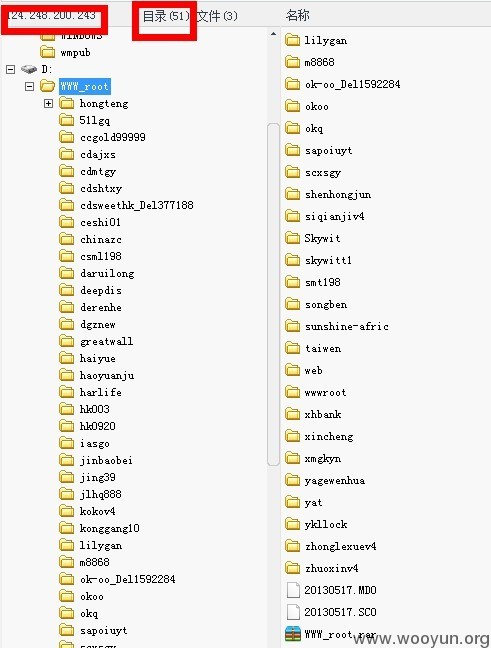Viewport: 491px width, 648px height.
Task: Click the derenhe folder icon
Action: [67, 307]
